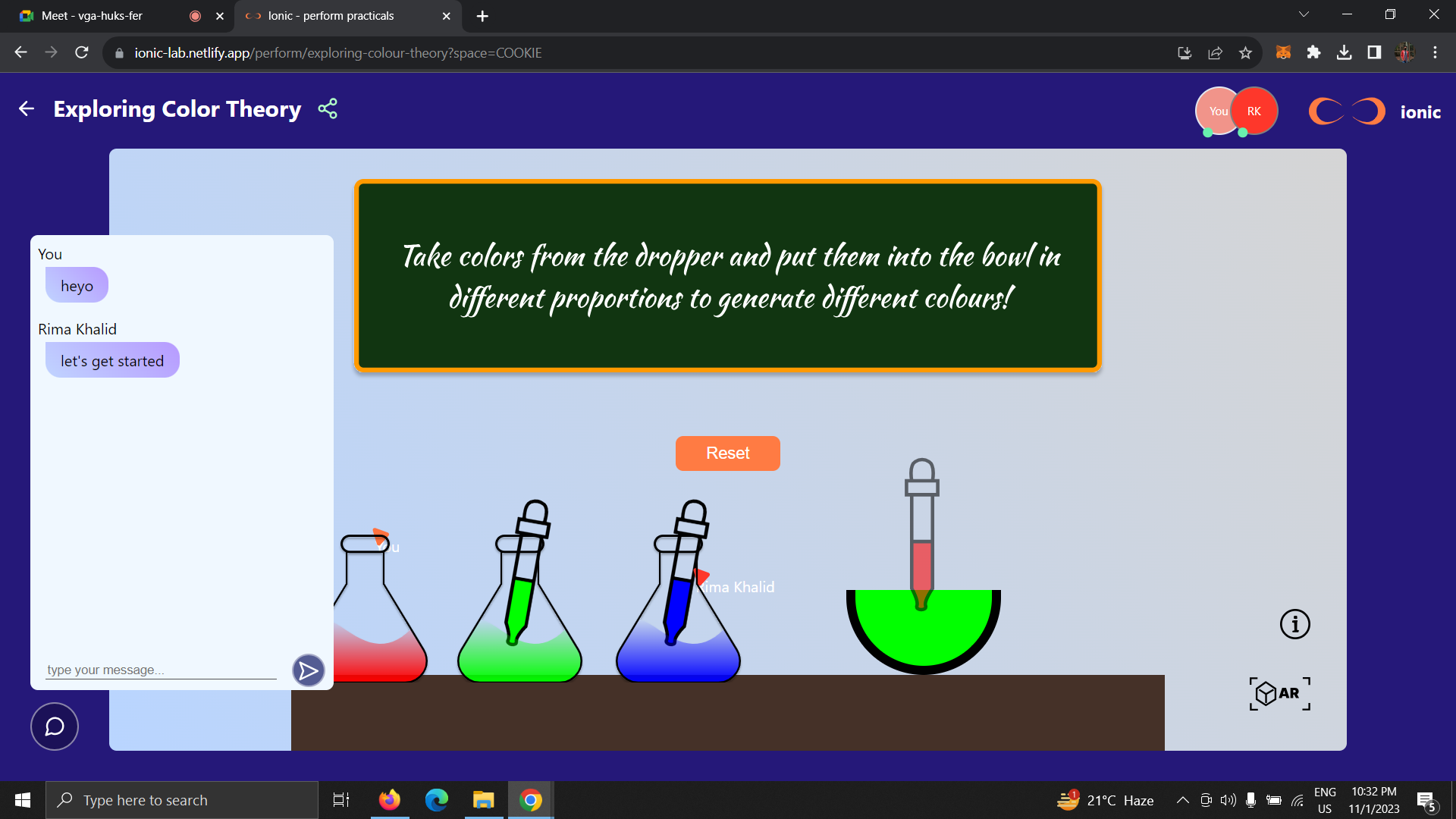Image resolution: width=1456 pixels, height=819 pixels.
Task: Toggle the browser side panel icon
Action: 1374,52
